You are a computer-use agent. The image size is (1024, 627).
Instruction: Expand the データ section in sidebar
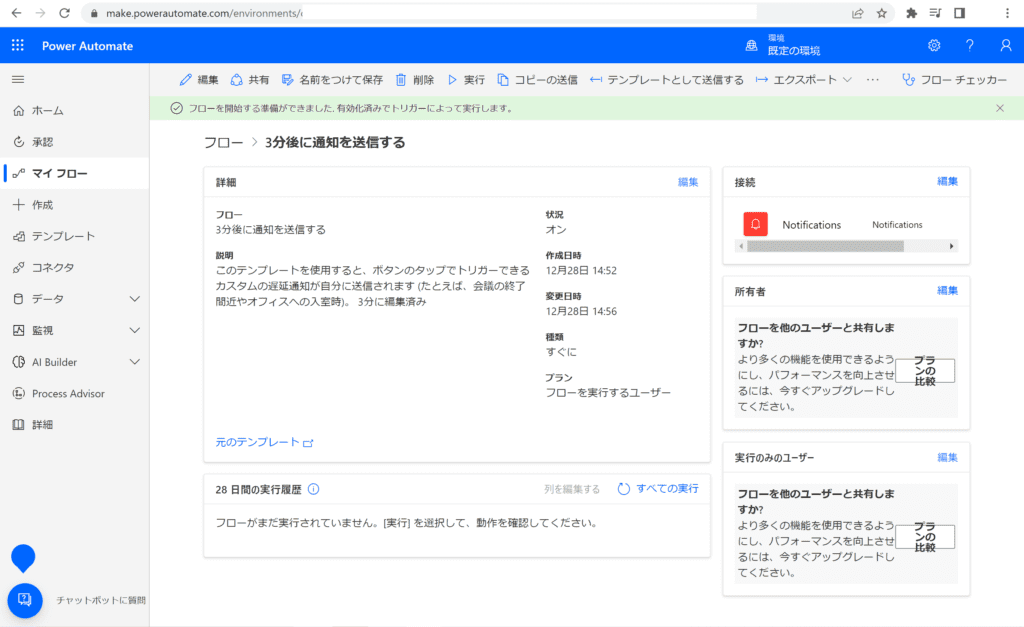135,299
